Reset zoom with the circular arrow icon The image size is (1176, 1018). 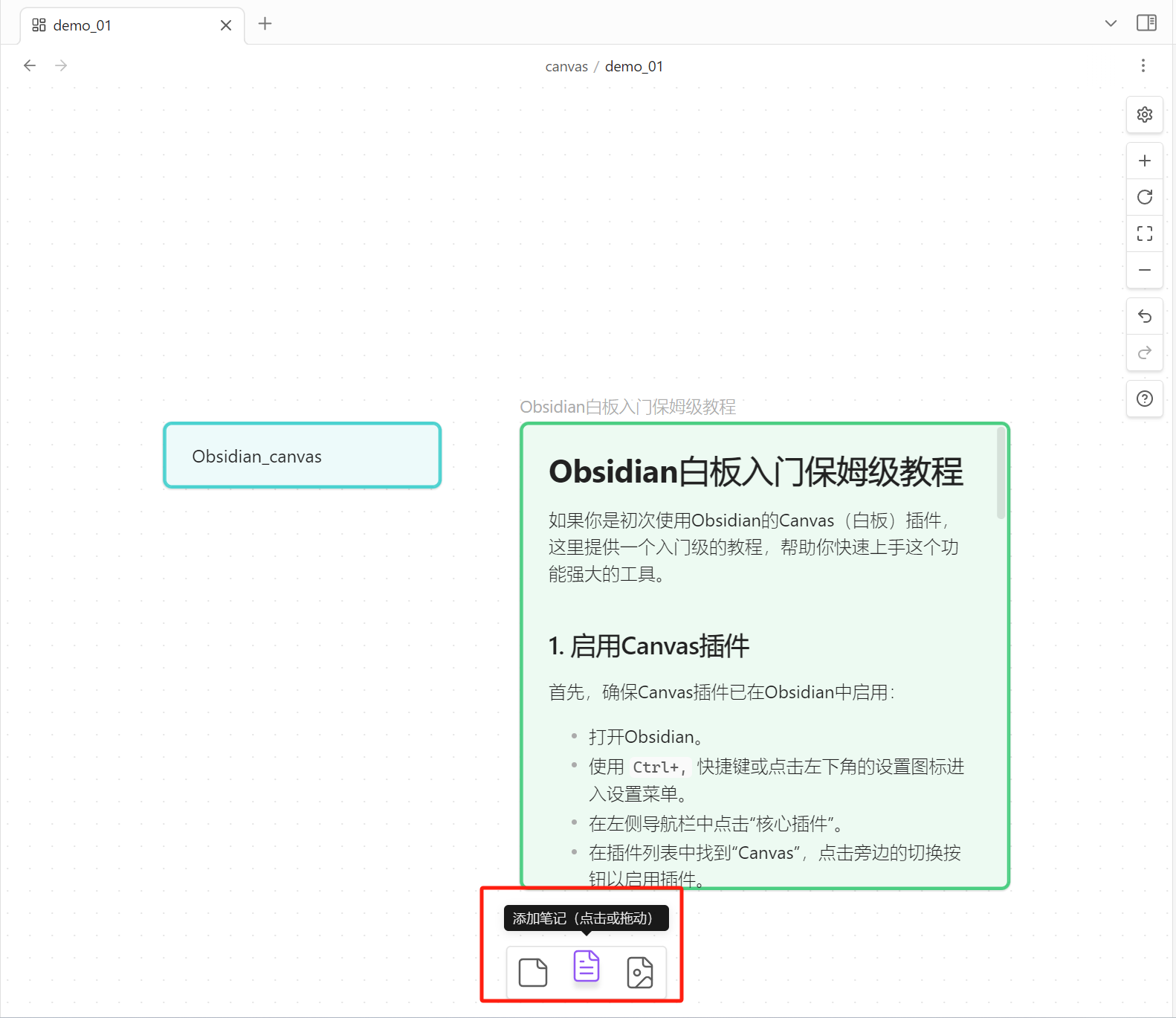pos(1145,197)
